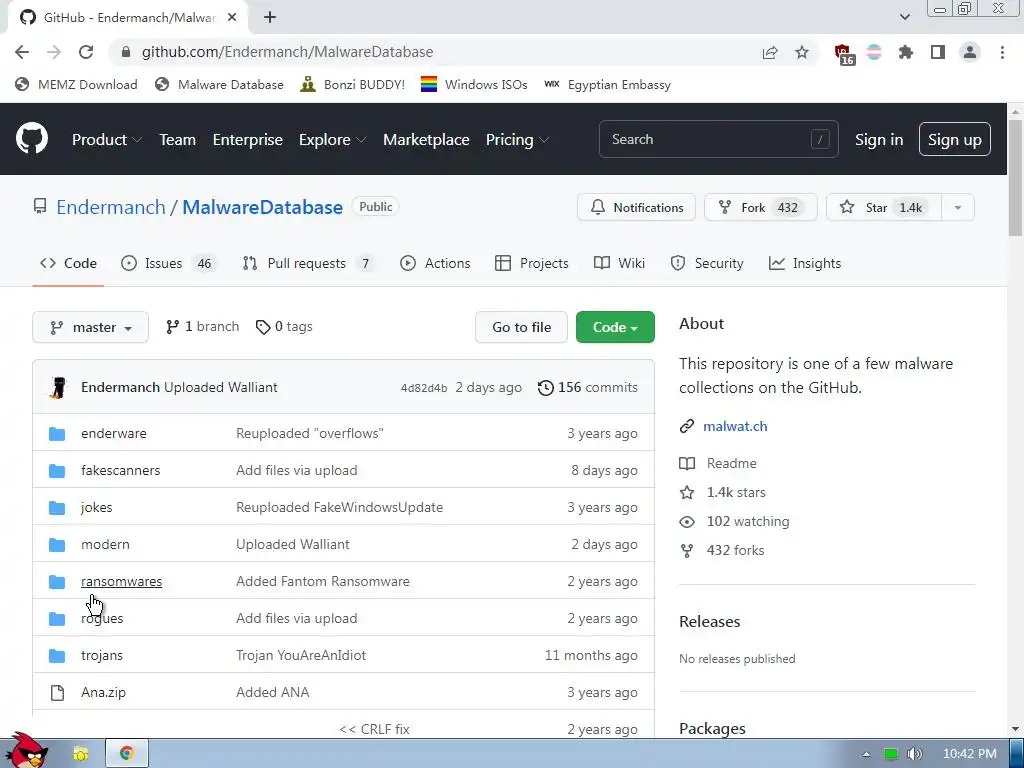The image size is (1024, 768).
Task: Expand the Explore menu
Action: [332, 139]
